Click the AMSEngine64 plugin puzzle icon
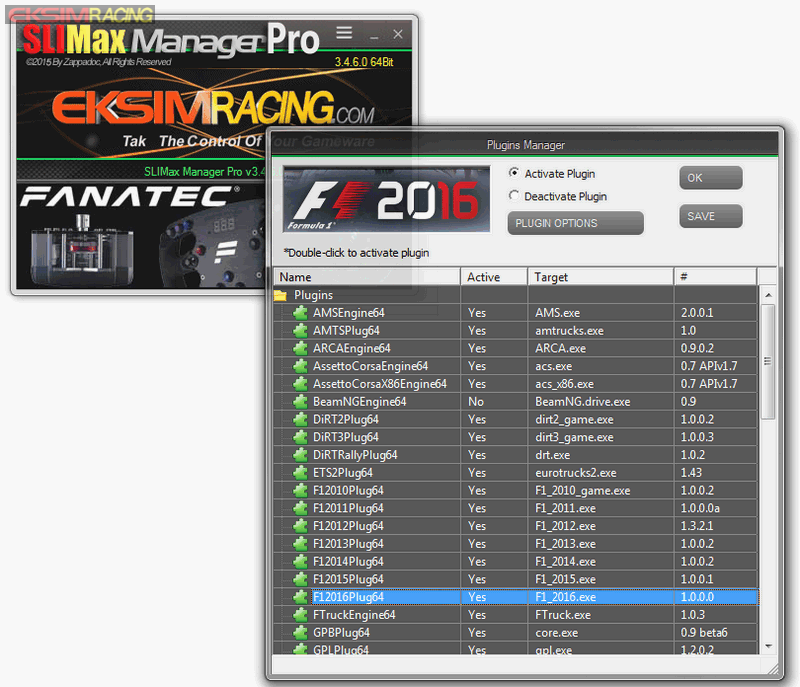The height and width of the screenshot is (687, 800). [301, 313]
